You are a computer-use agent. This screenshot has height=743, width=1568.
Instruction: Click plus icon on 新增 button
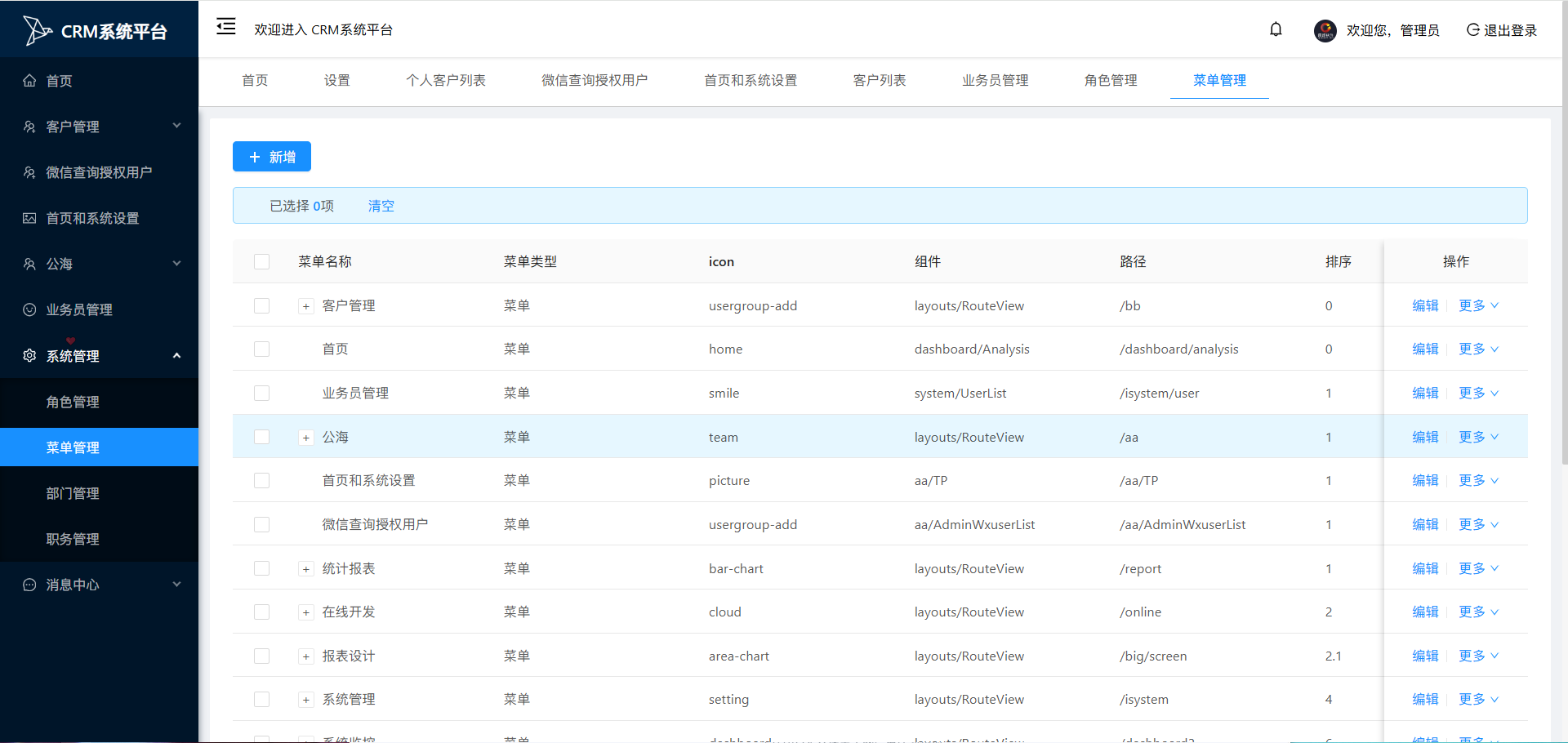[255, 157]
